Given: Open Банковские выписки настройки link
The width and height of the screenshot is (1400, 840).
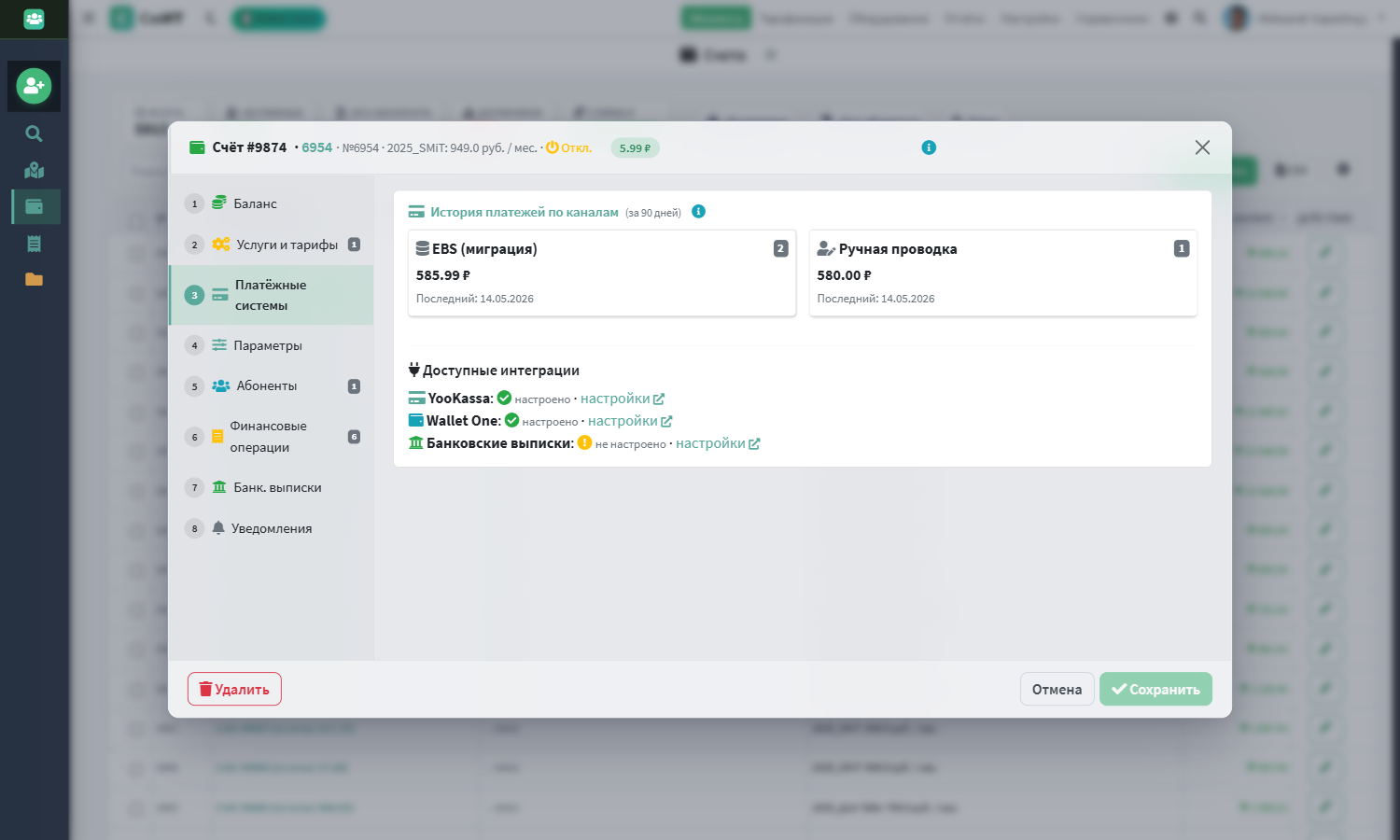Looking at the screenshot, I should pyautogui.click(x=718, y=443).
